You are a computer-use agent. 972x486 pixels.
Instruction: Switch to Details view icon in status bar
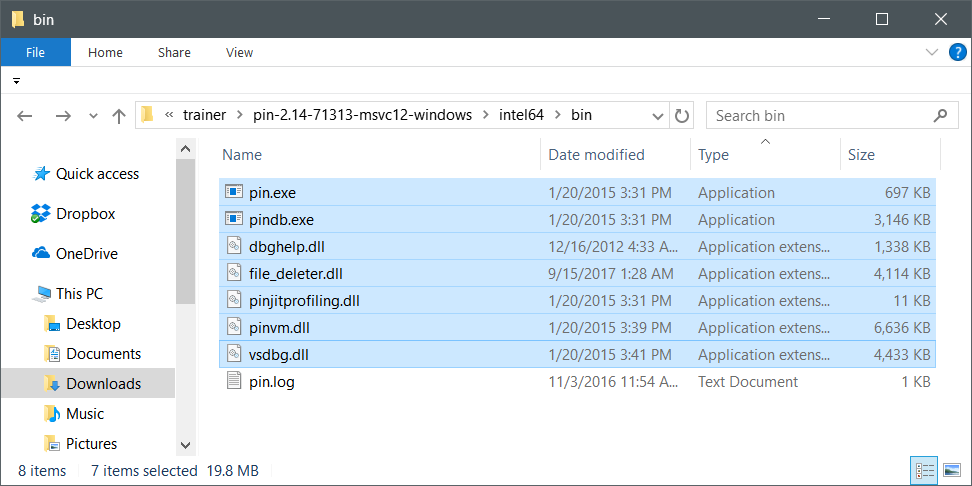point(924,470)
